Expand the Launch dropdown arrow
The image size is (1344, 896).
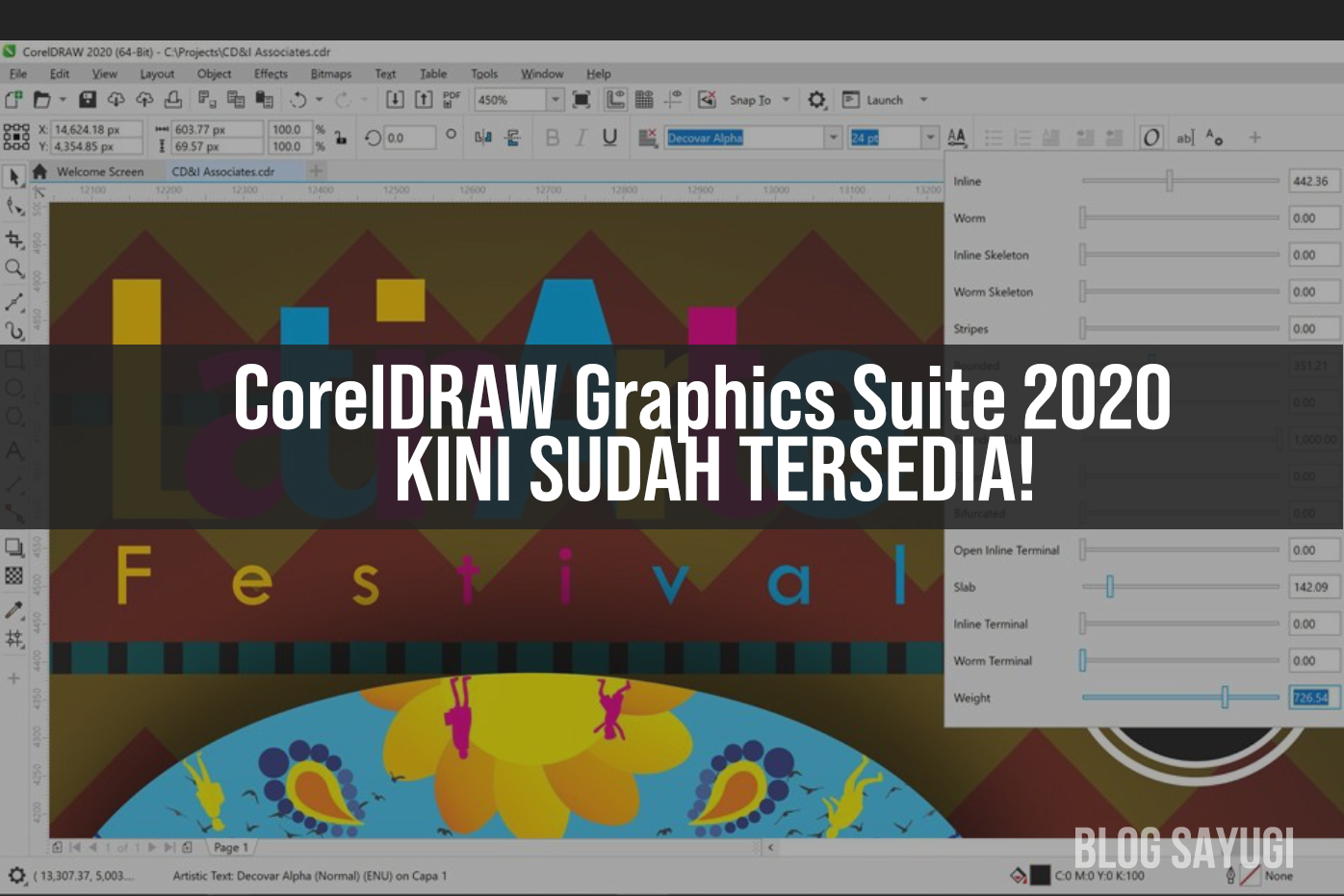pos(923,99)
